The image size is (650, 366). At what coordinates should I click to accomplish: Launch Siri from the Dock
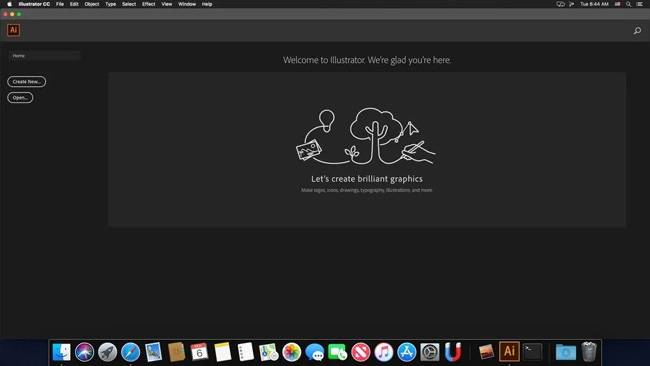pos(85,352)
